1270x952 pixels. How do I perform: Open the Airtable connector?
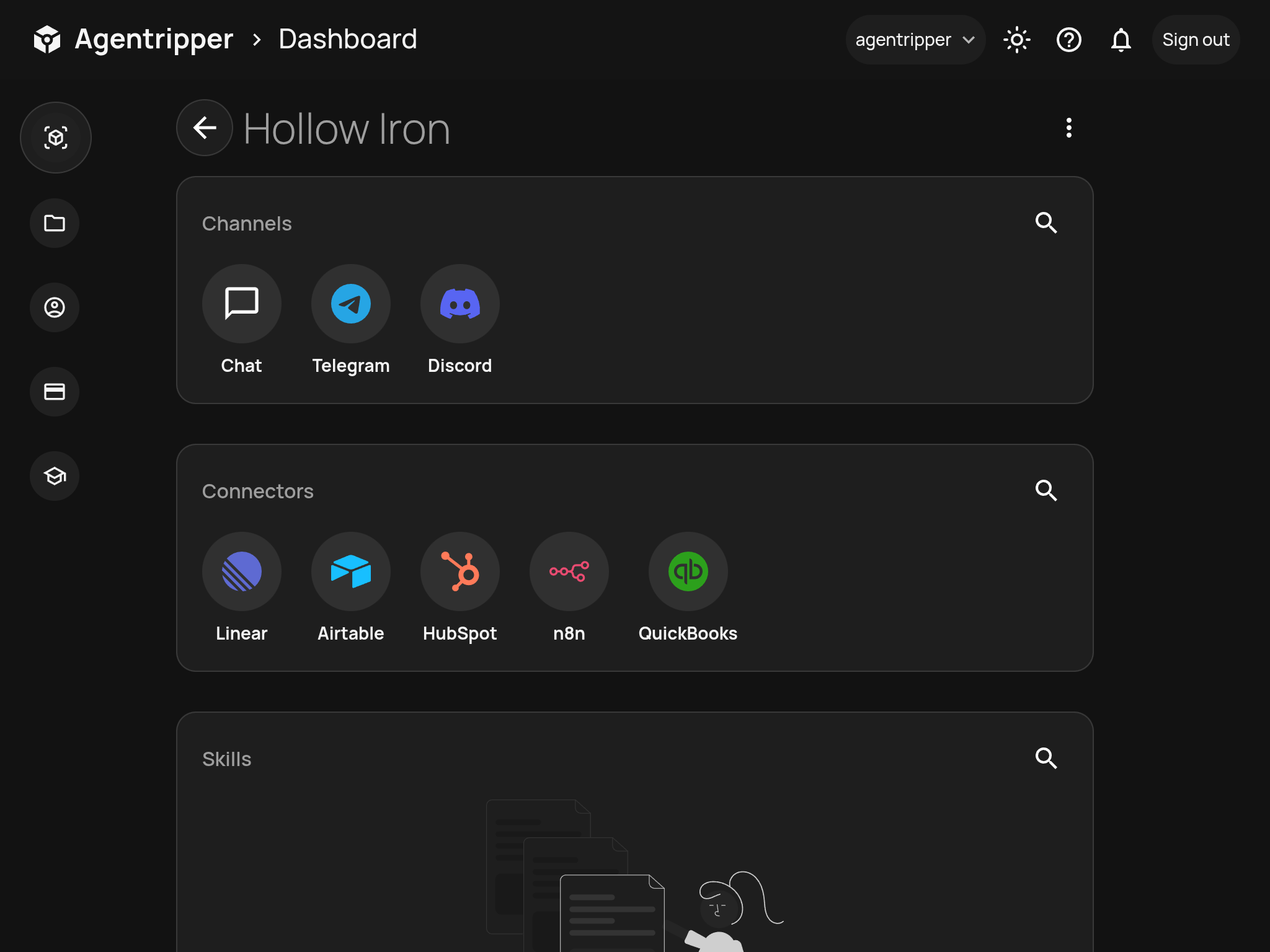click(350, 571)
